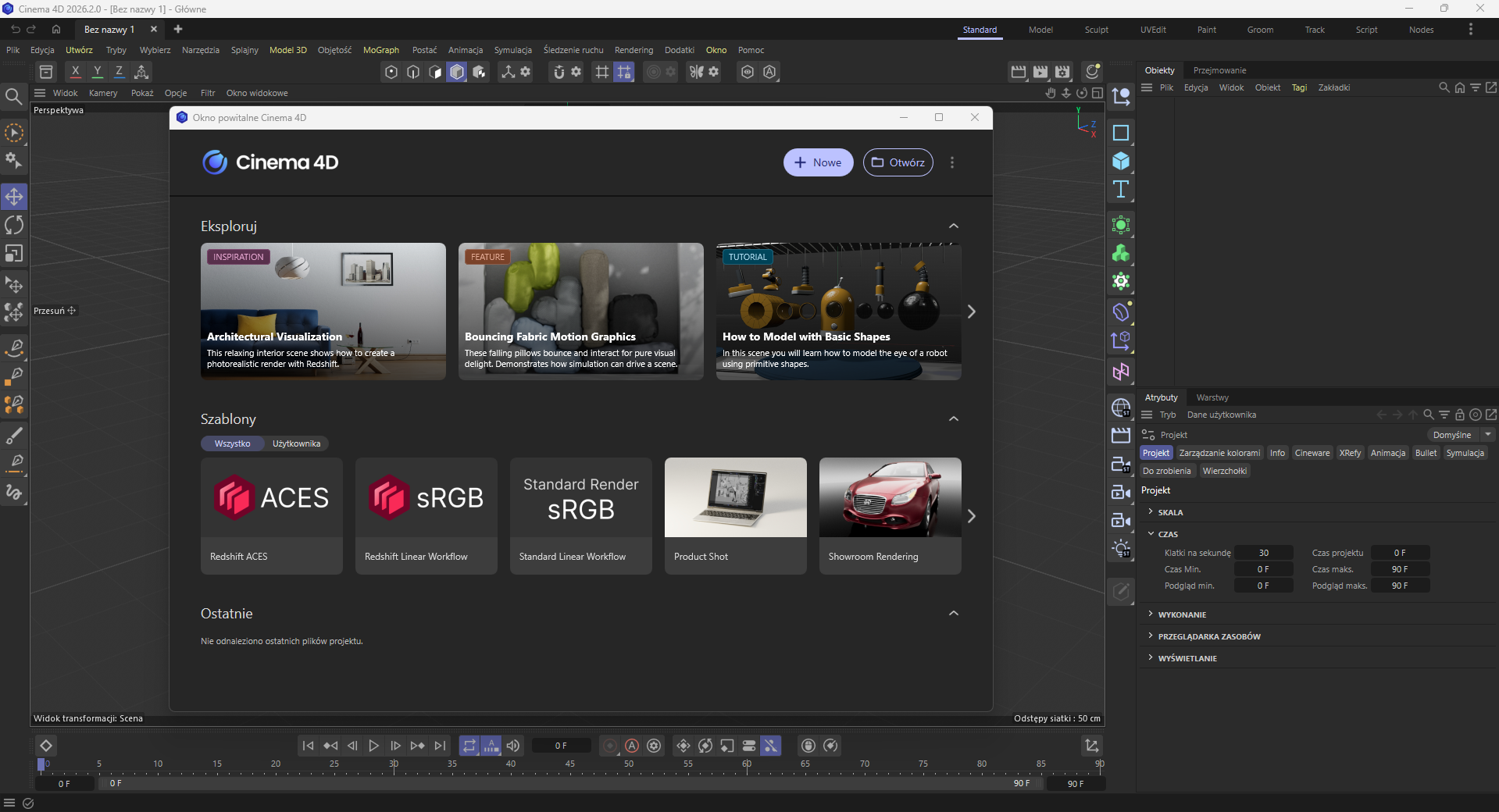Show next Eksploruj cards with right arrow

coord(972,312)
